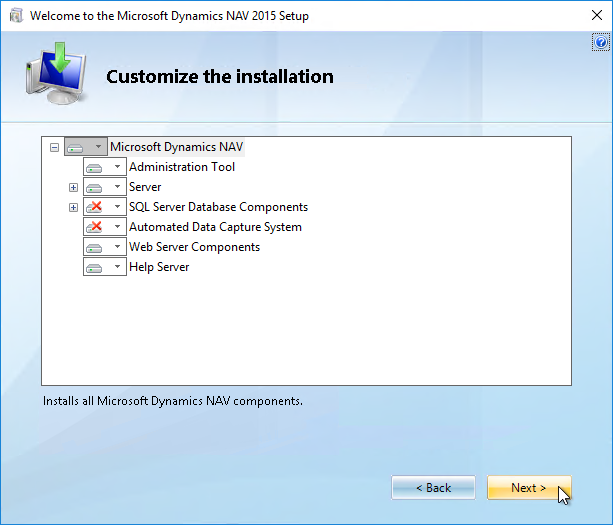Open the Help Server dropdown arrow
613x525 pixels.
tap(117, 267)
